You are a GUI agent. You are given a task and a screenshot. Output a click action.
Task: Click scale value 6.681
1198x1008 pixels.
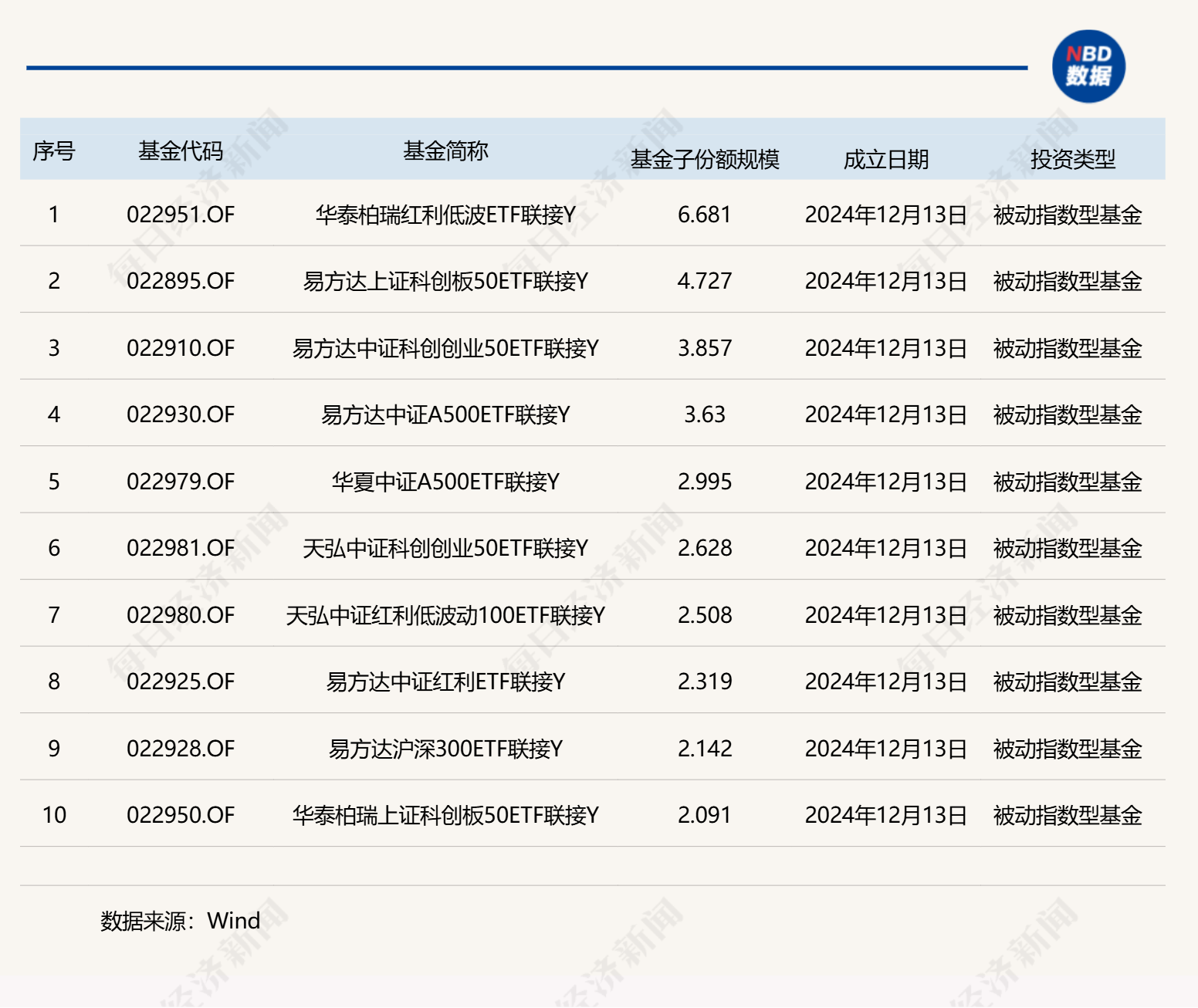pyautogui.click(x=705, y=215)
